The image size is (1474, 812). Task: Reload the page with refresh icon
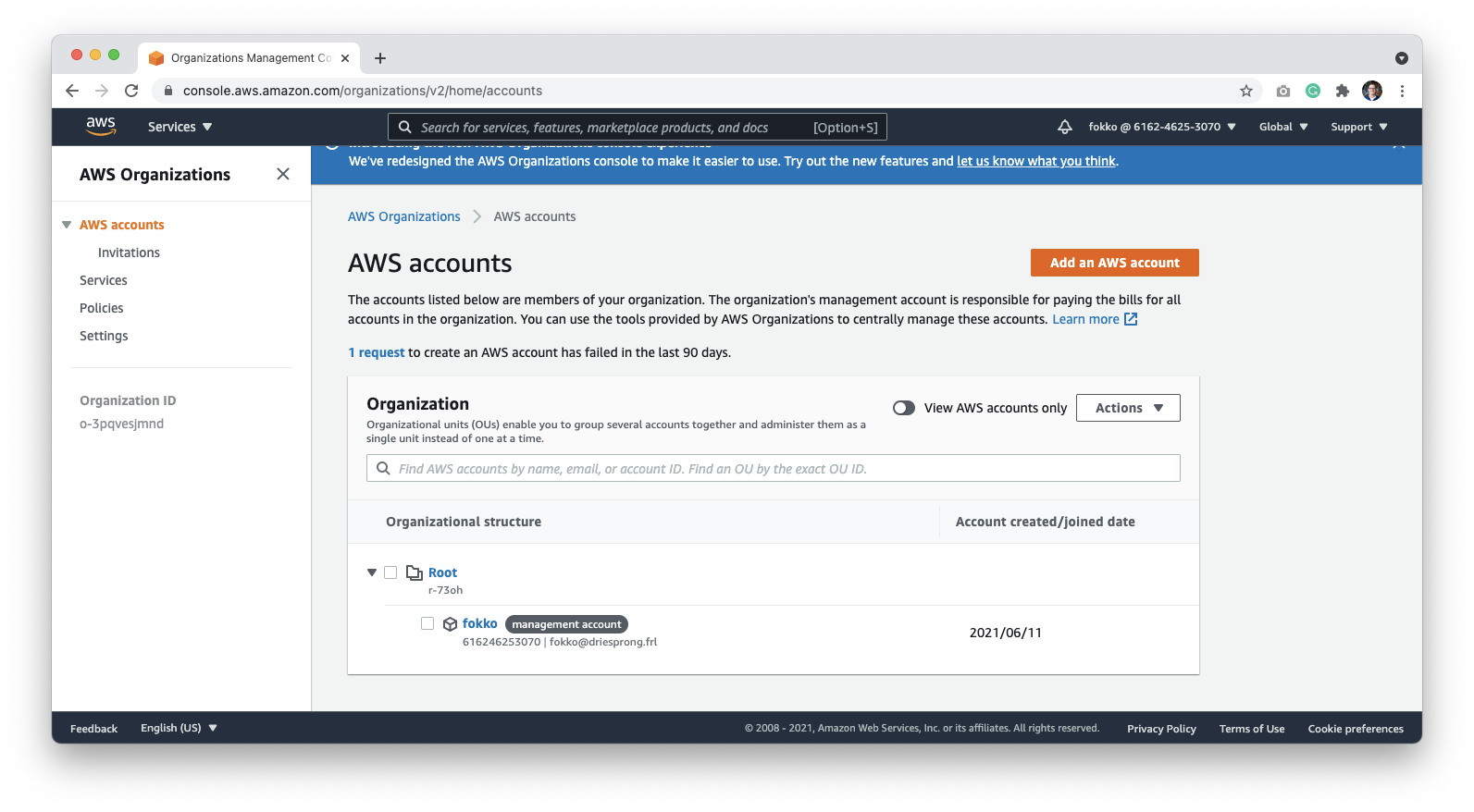coord(131,91)
